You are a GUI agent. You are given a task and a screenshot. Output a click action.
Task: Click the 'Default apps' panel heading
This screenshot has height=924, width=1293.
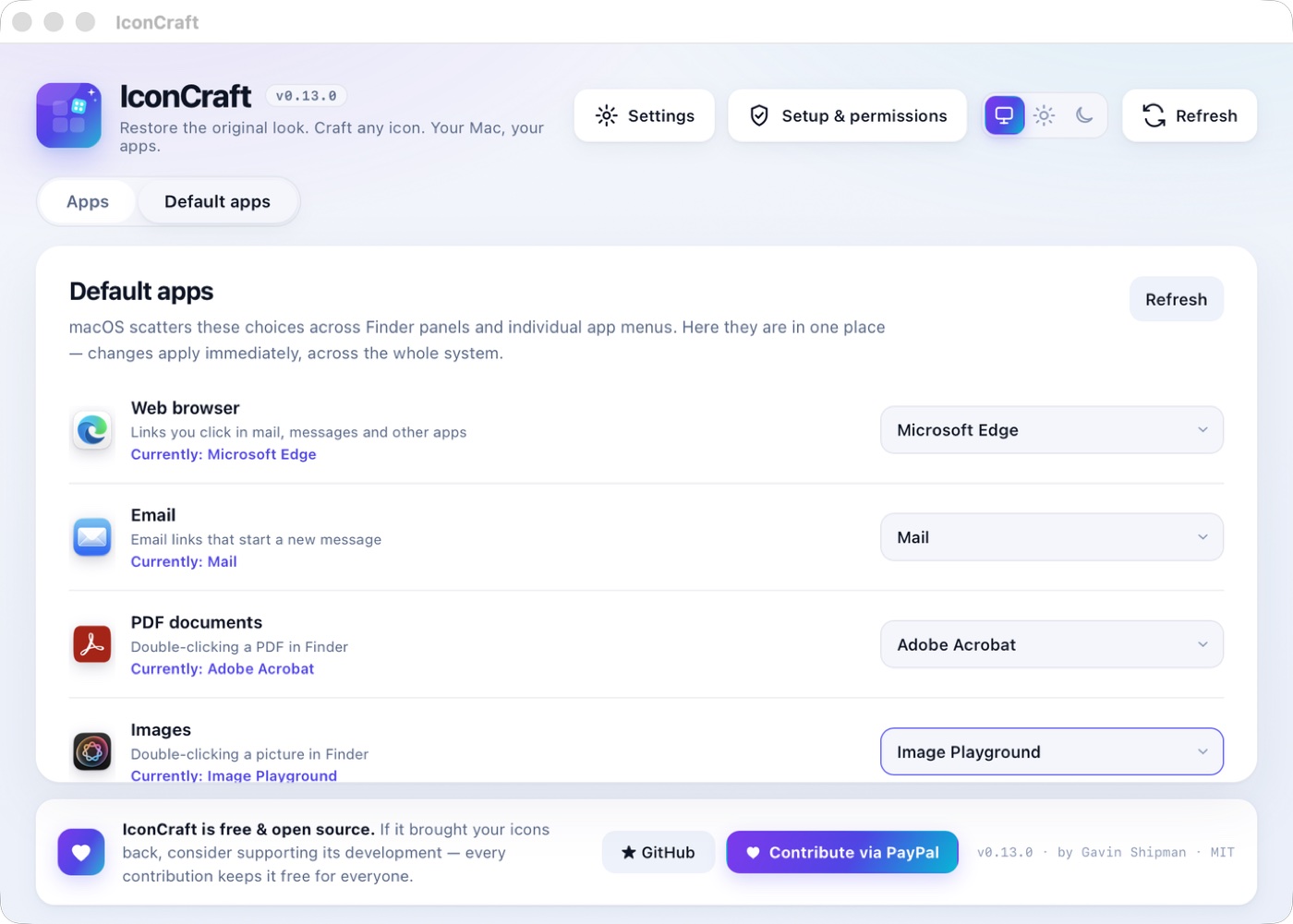click(141, 292)
